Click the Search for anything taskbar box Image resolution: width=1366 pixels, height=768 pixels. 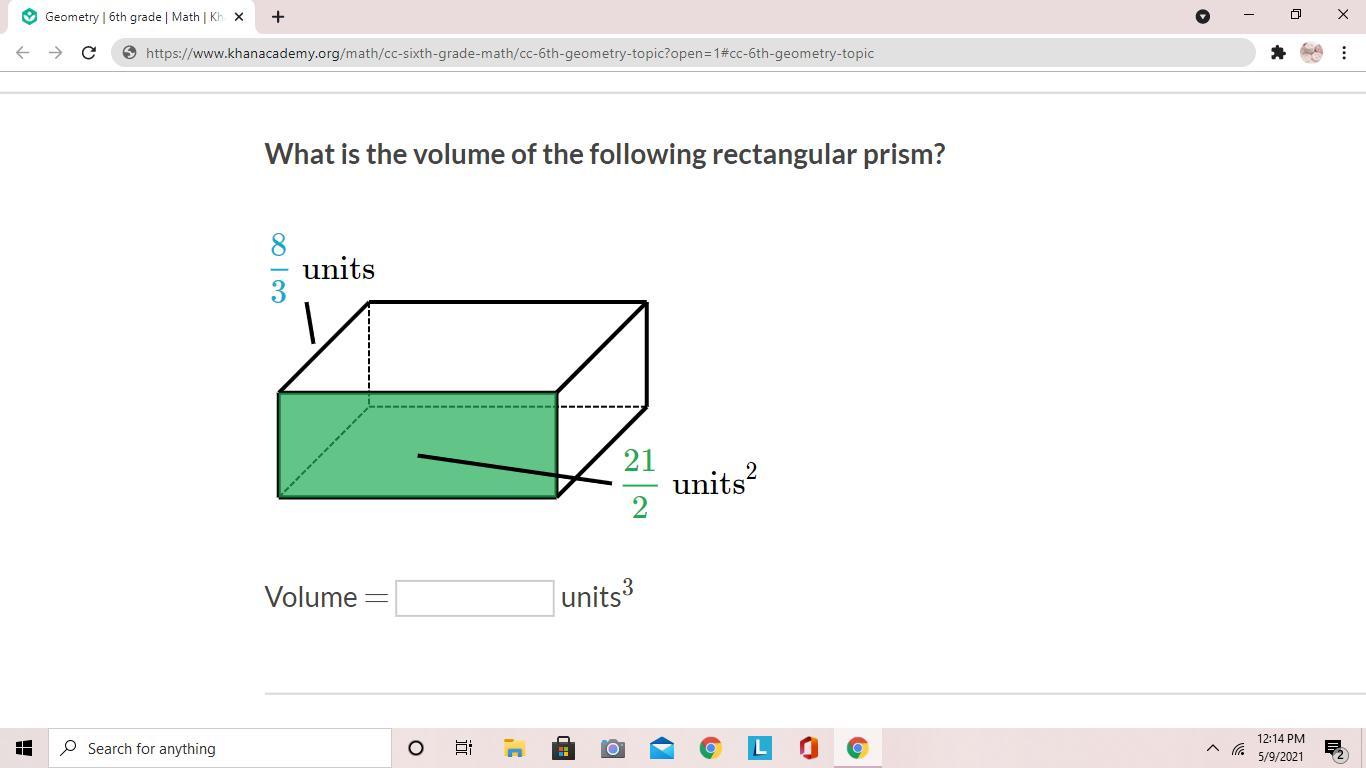pos(220,748)
